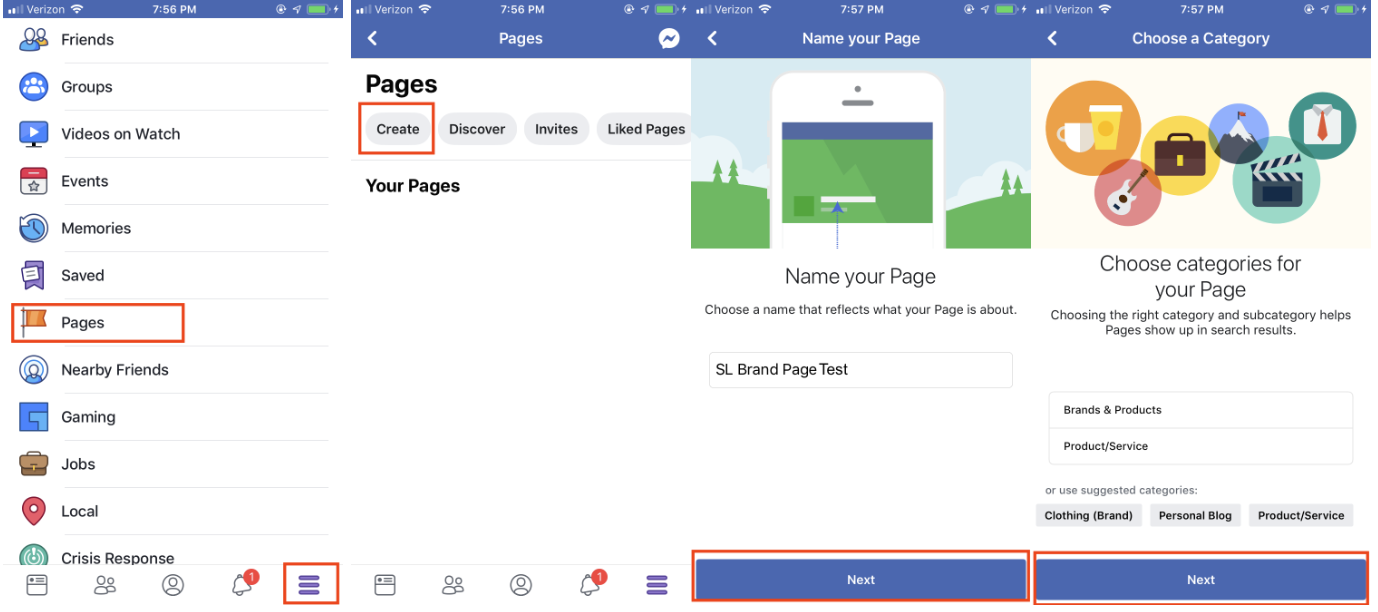Tap the Crisis Response icon

pos(34,555)
